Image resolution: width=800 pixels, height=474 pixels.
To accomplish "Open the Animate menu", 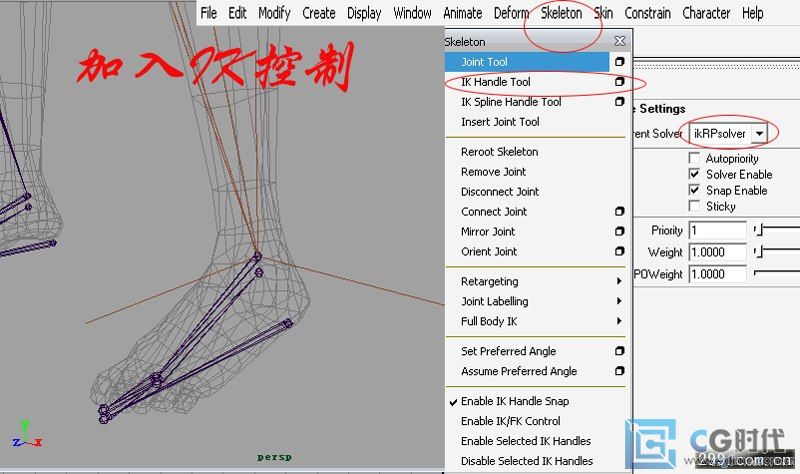I will [x=462, y=13].
